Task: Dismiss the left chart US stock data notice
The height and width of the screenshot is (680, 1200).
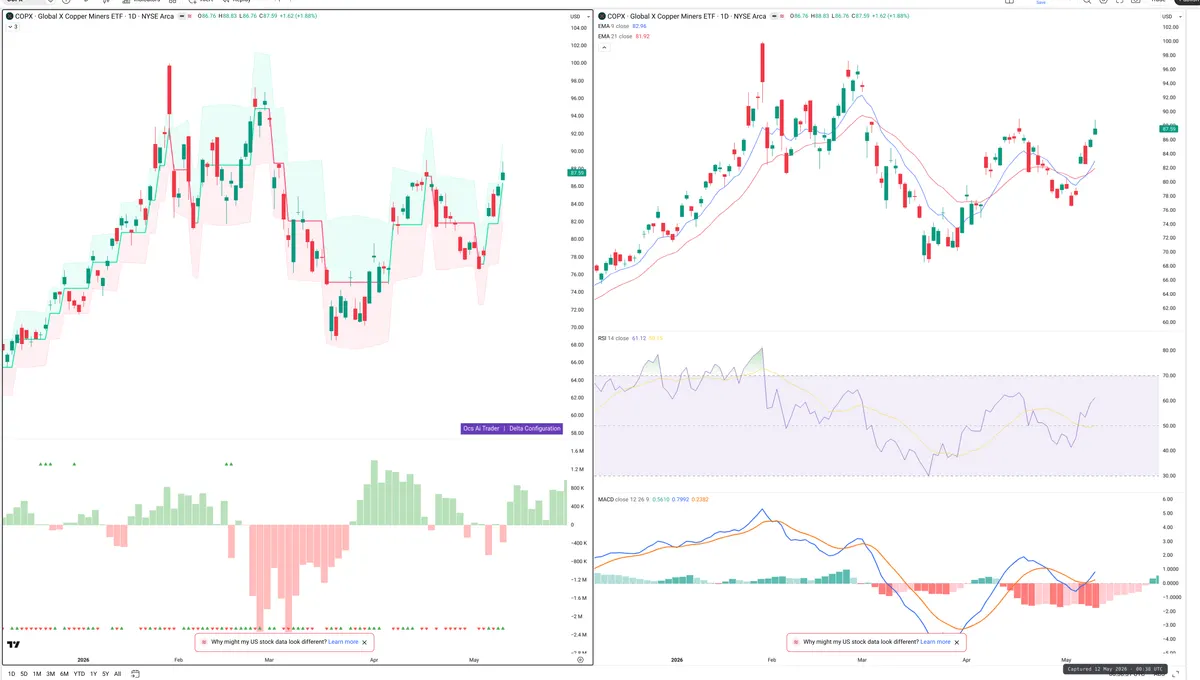Action: pyautogui.click(x=365, y=642)
